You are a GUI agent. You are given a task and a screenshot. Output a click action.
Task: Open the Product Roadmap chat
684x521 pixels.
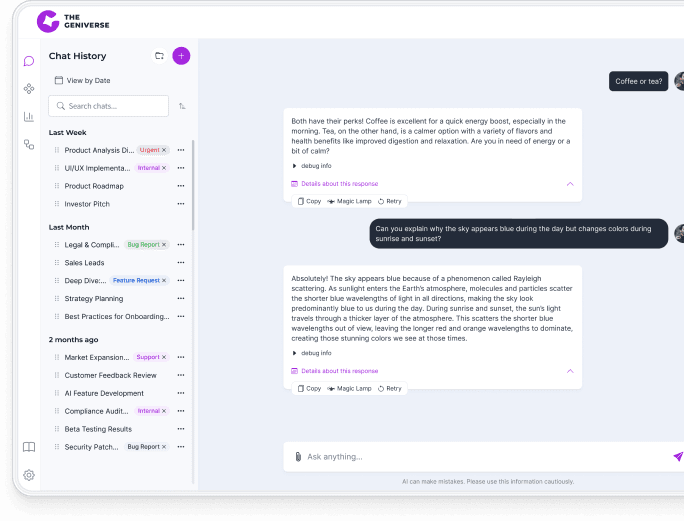point(94,186)
